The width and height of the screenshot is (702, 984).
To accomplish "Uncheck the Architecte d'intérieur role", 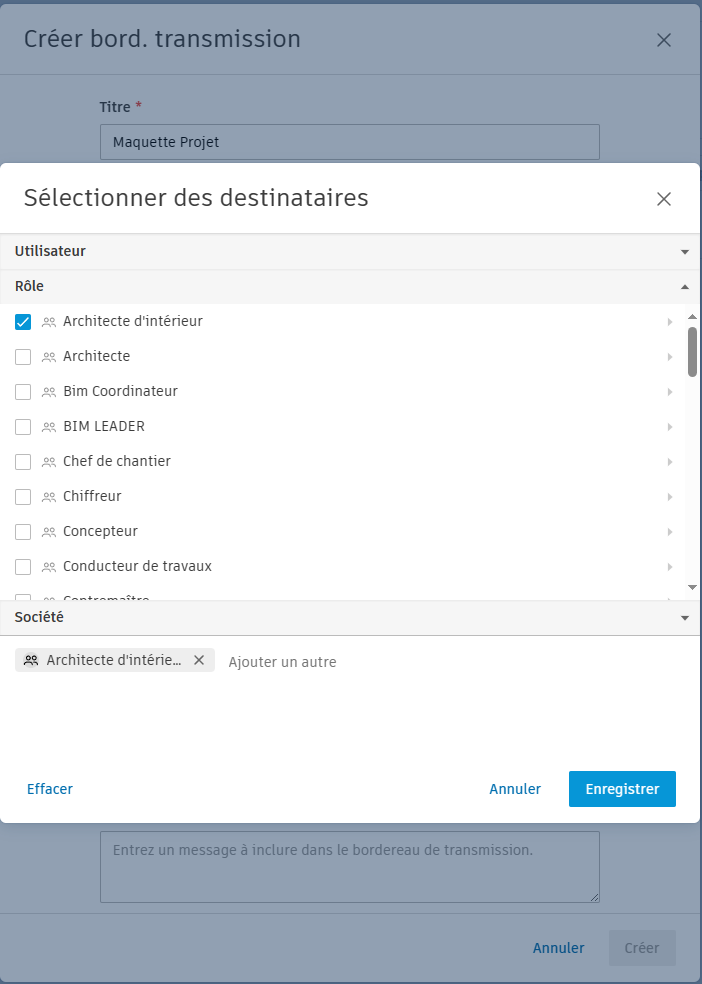I will [23, 322].
